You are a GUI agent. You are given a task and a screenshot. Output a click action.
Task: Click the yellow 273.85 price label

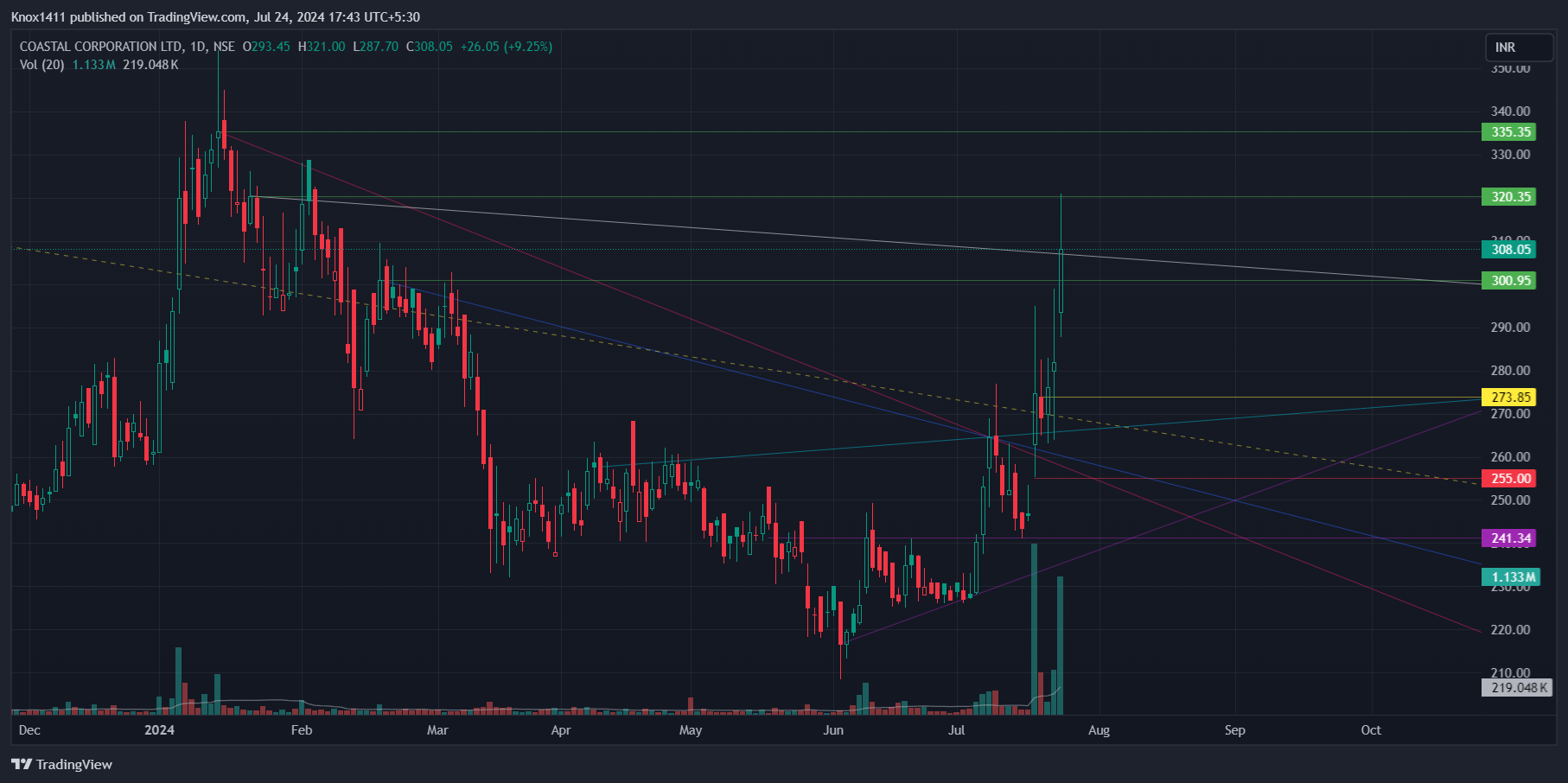click(1508, 398)
